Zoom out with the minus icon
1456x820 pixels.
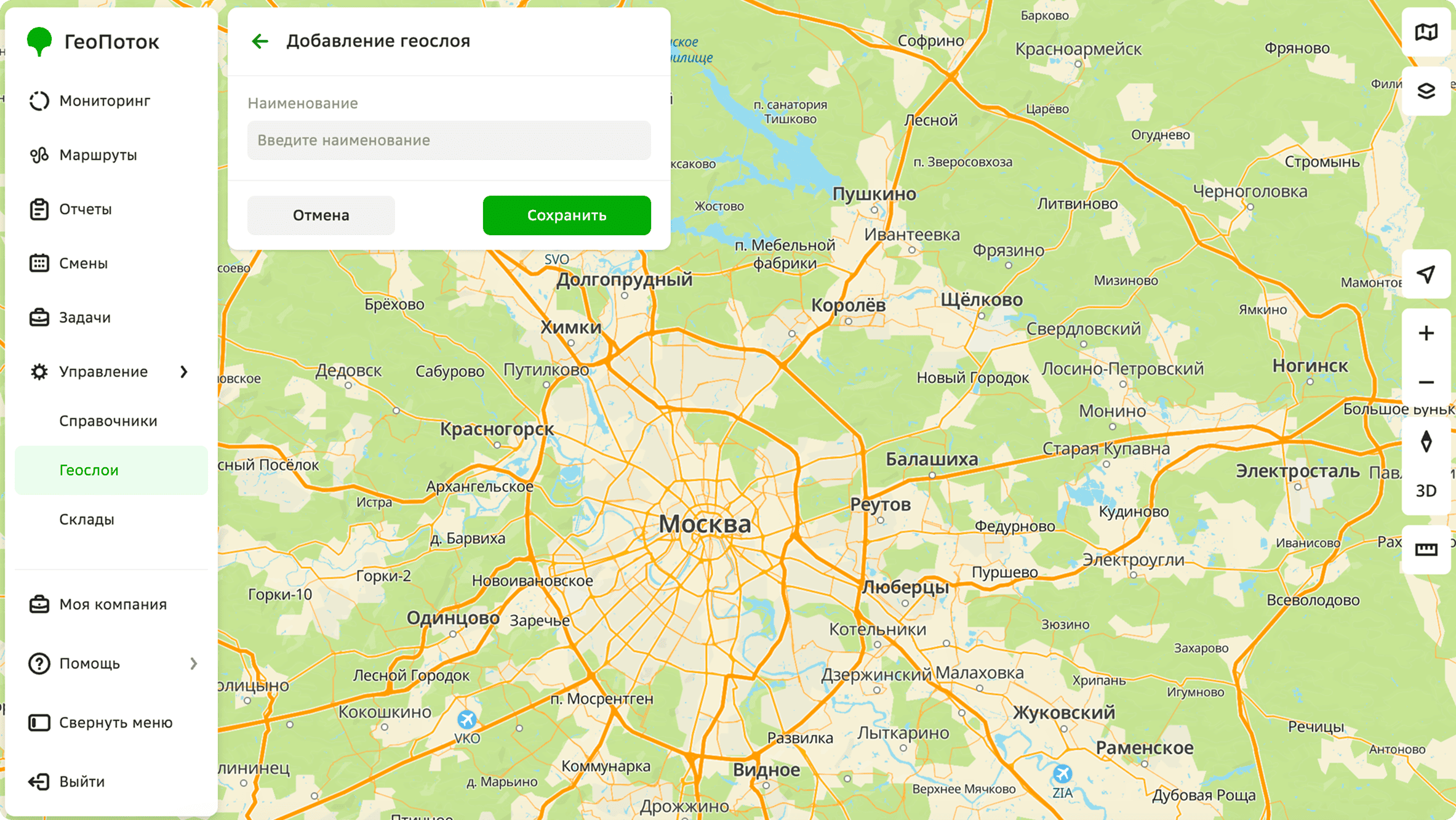[1426, 382]
